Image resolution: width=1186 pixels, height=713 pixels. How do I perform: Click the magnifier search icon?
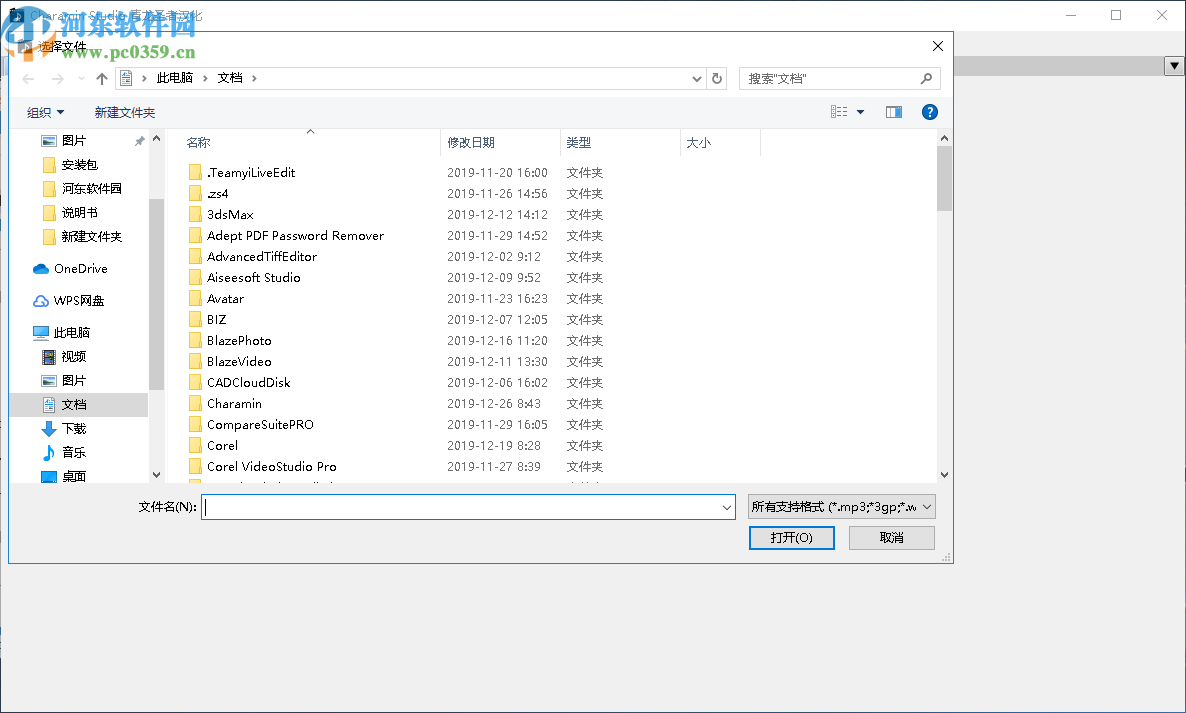pyautogui.click(x=927, y=79)
